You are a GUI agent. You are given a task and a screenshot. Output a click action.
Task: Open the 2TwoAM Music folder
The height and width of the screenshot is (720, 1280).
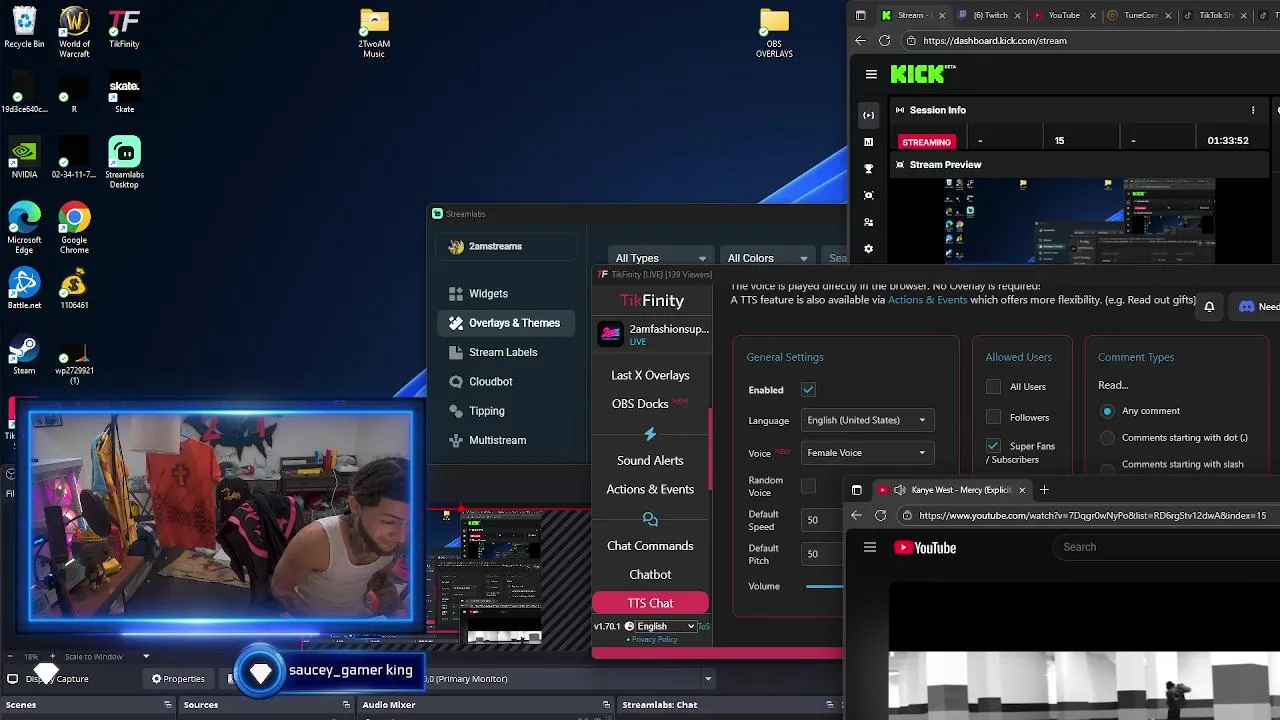click(374, 32)
